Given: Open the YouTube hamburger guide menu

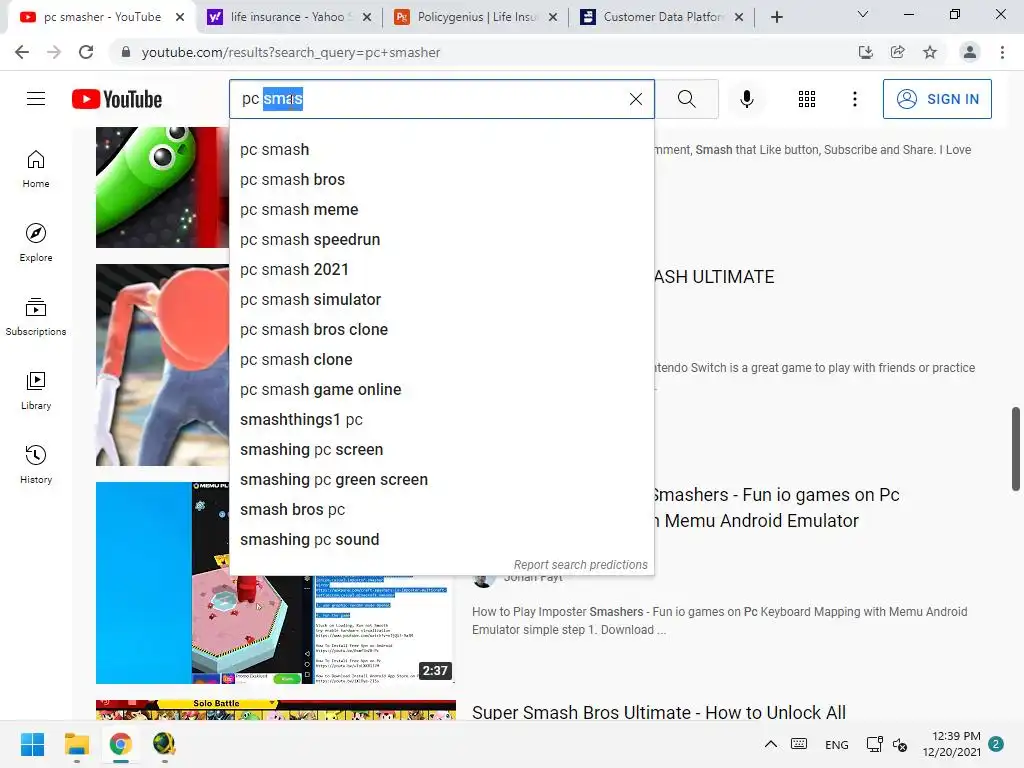Looking at the screenshot, I should (x=36, y=99).
